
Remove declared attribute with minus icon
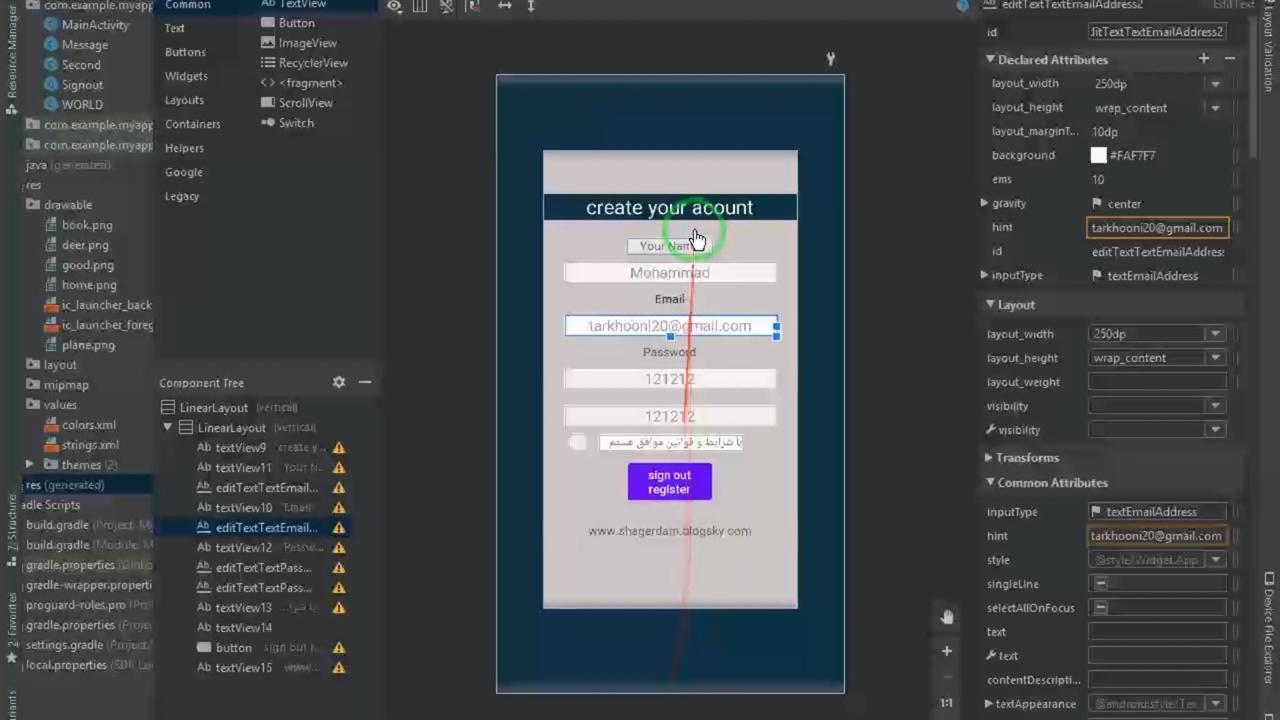(x=1230, y=59)
